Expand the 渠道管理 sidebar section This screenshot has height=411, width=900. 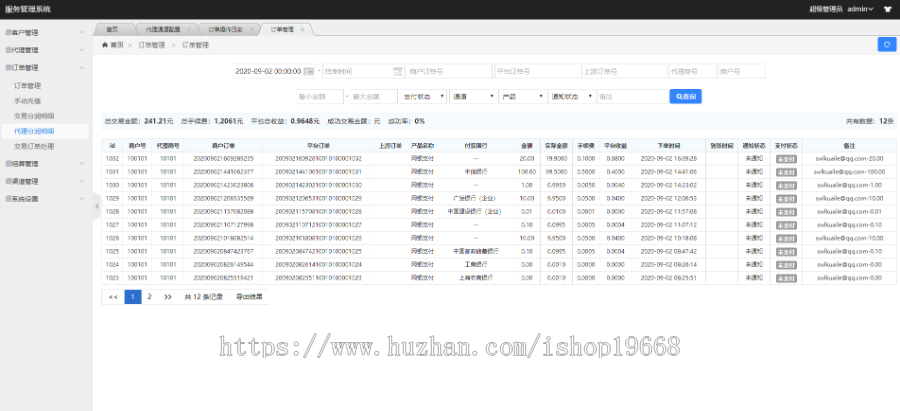tap(82, 181)
